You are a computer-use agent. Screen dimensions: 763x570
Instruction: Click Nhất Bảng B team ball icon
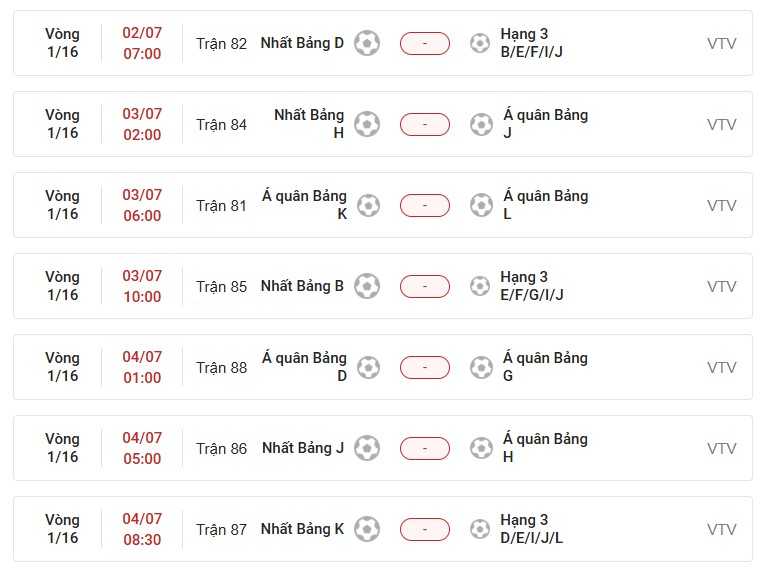click(x=367, y=286)
